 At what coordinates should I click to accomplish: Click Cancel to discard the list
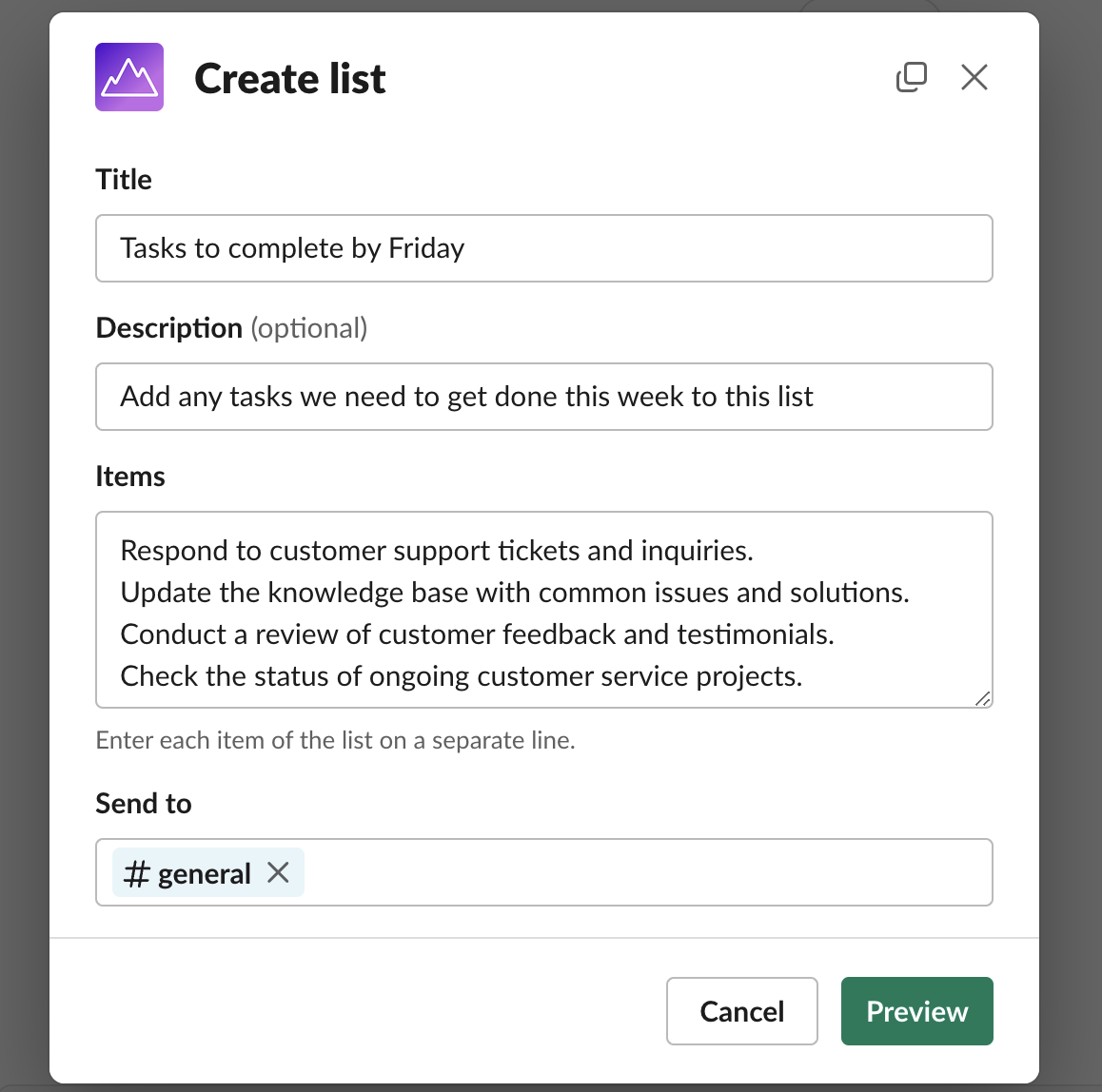click(x=741, y=1011)
